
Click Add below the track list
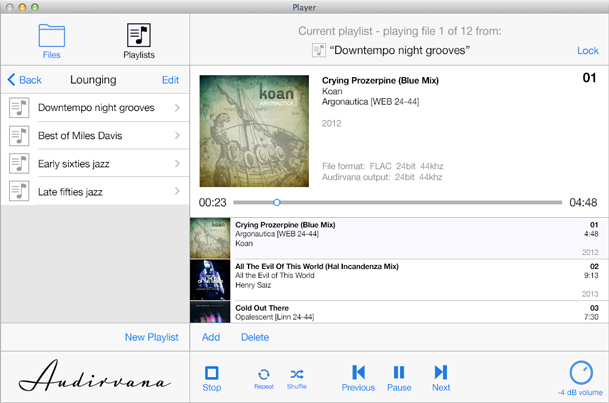coord(211,337)
